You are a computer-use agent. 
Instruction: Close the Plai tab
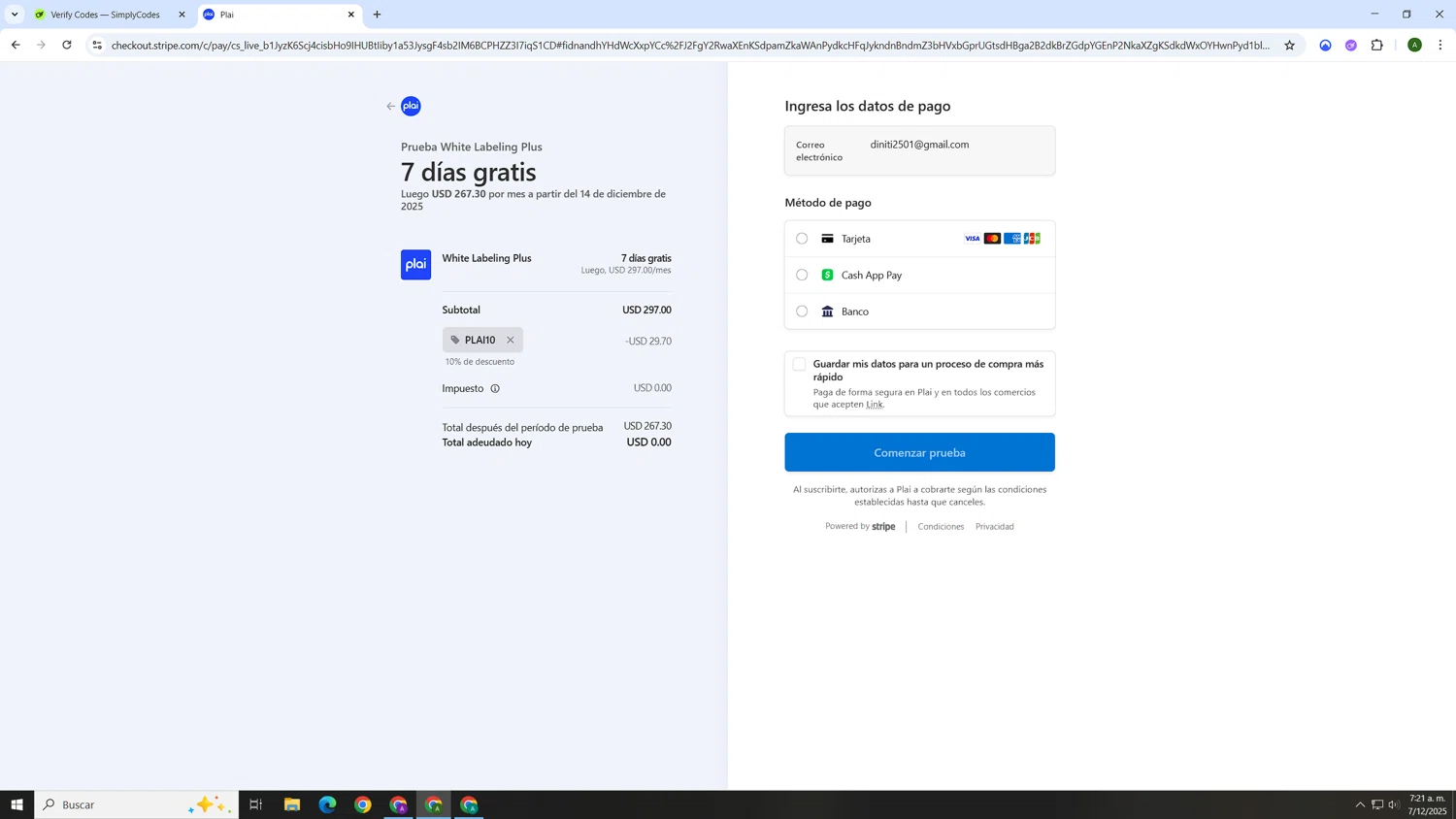click(351, 15)
